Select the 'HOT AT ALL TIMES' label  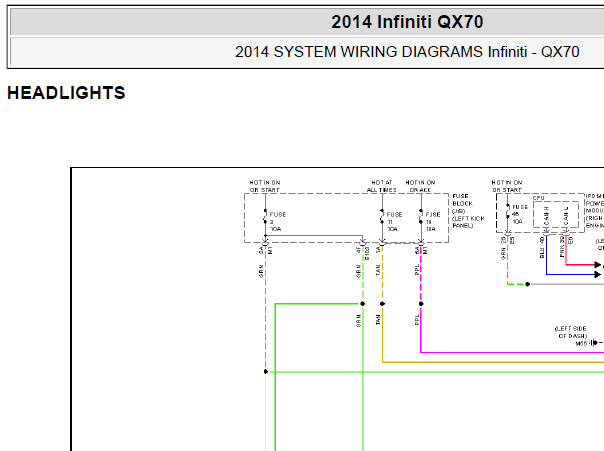[382, 186]
